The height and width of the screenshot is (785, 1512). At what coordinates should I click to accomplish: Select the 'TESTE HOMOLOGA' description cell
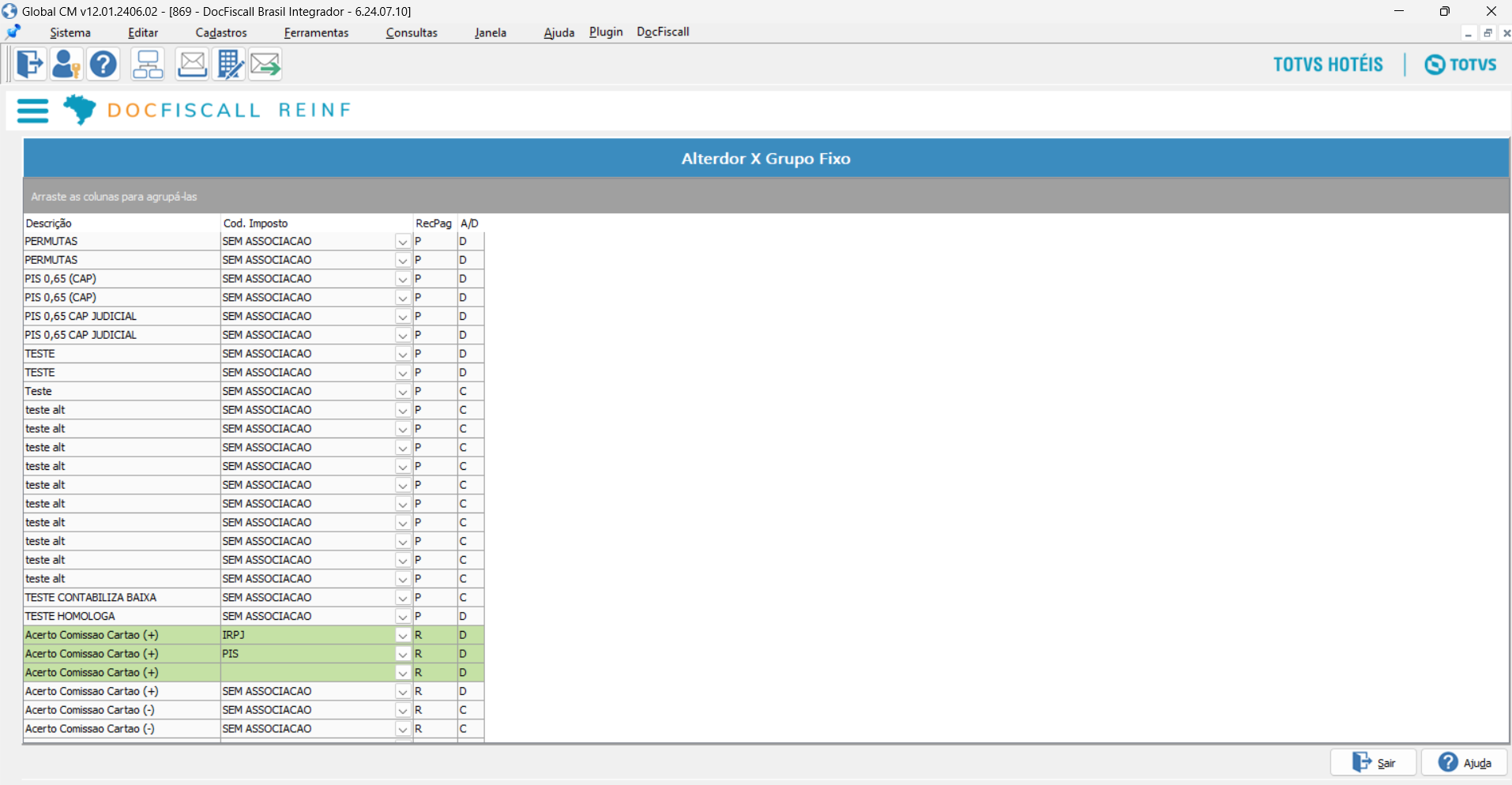click(122, 617)
